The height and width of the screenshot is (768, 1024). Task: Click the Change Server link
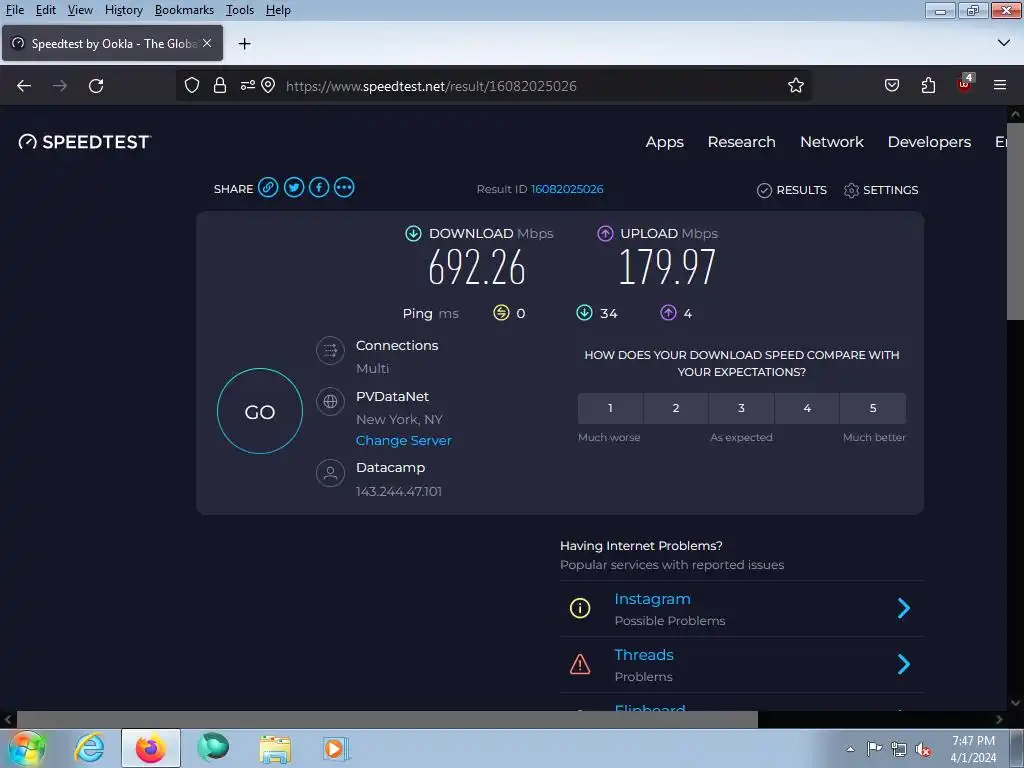click(404, 441)
